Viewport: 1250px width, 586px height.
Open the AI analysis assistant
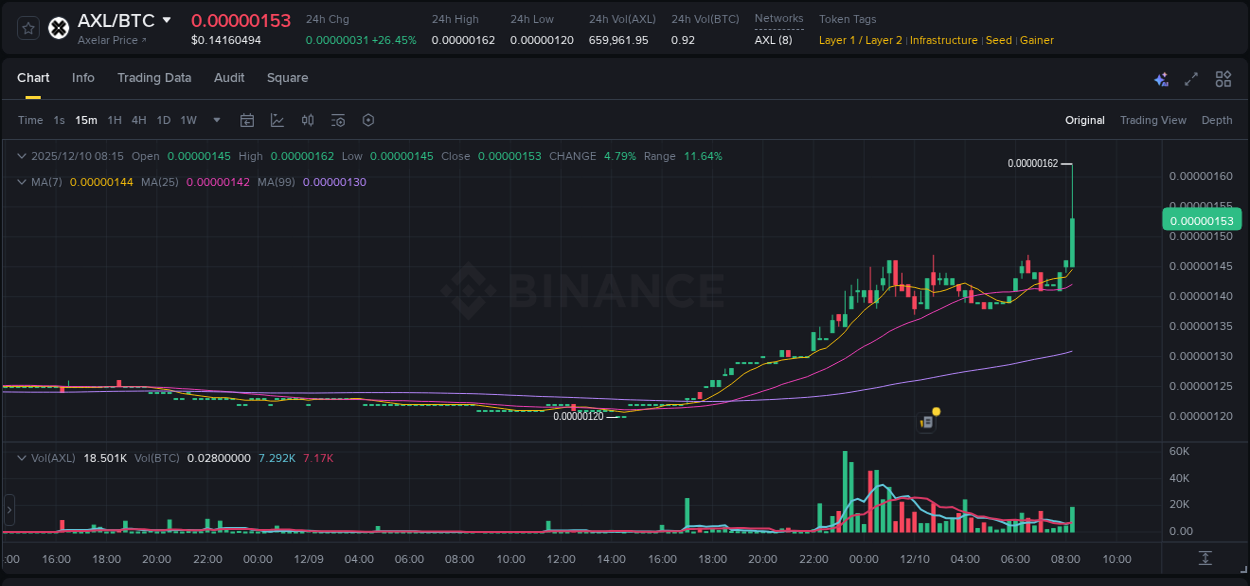[1161, 79]
